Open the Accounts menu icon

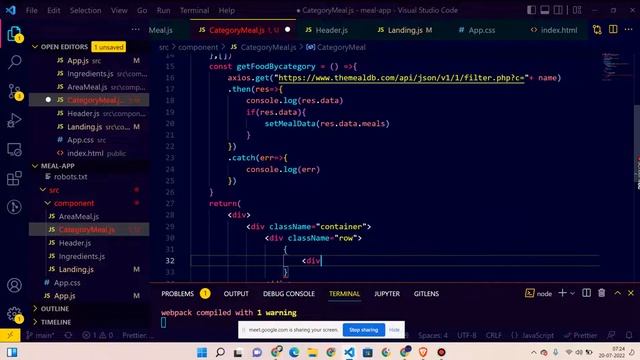[14, 285]
